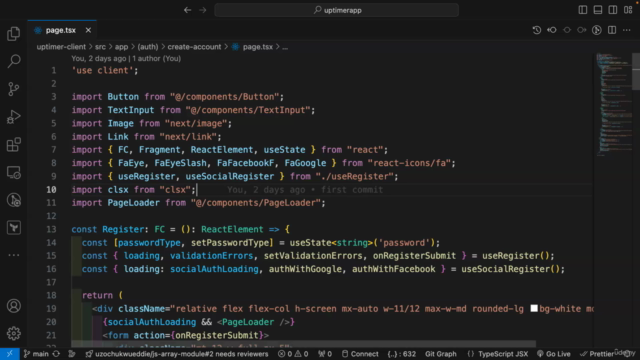Click the PageLoader import path string
Screen dimensions: 640x360
point(256,203)
